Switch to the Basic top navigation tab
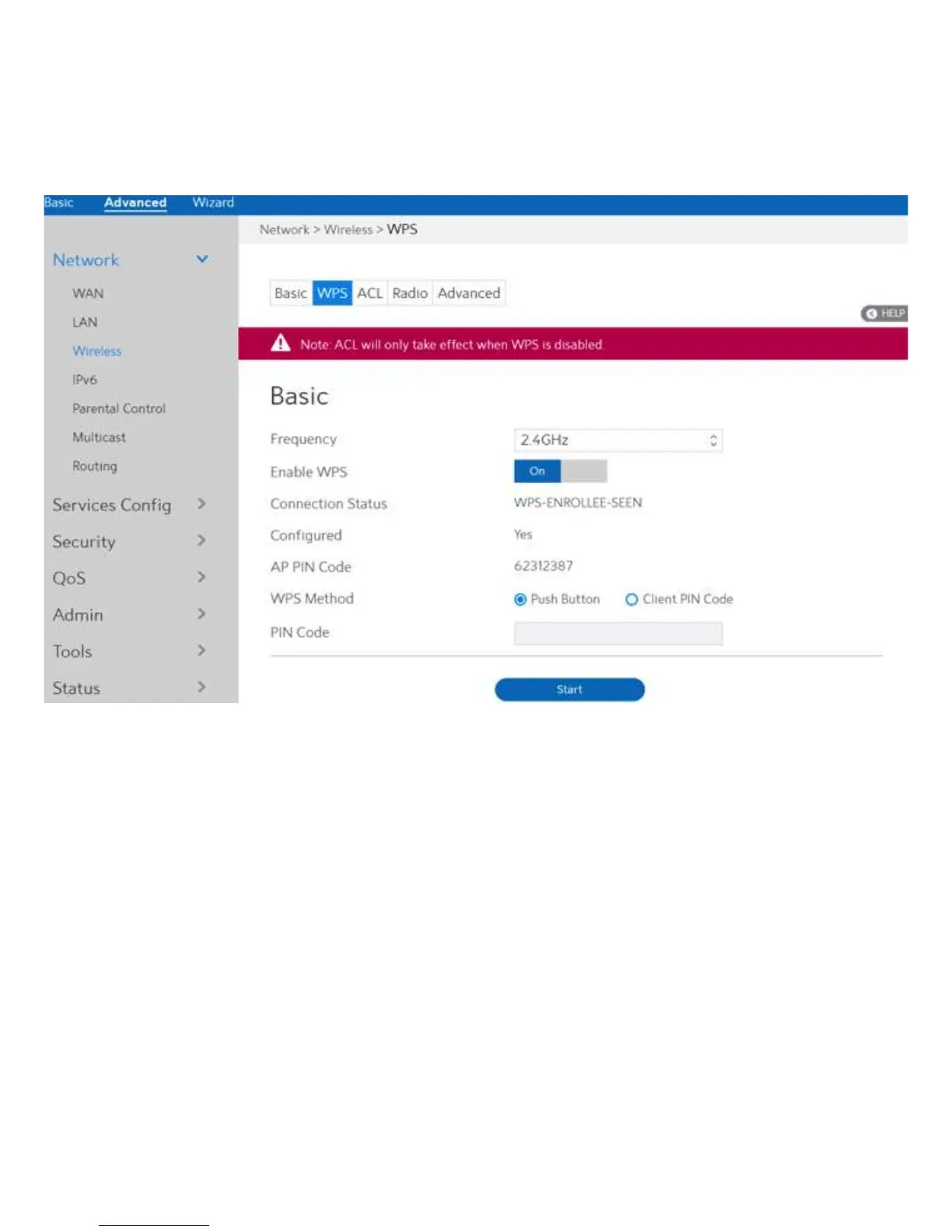 pyautogui.click(x=59, y=203)
